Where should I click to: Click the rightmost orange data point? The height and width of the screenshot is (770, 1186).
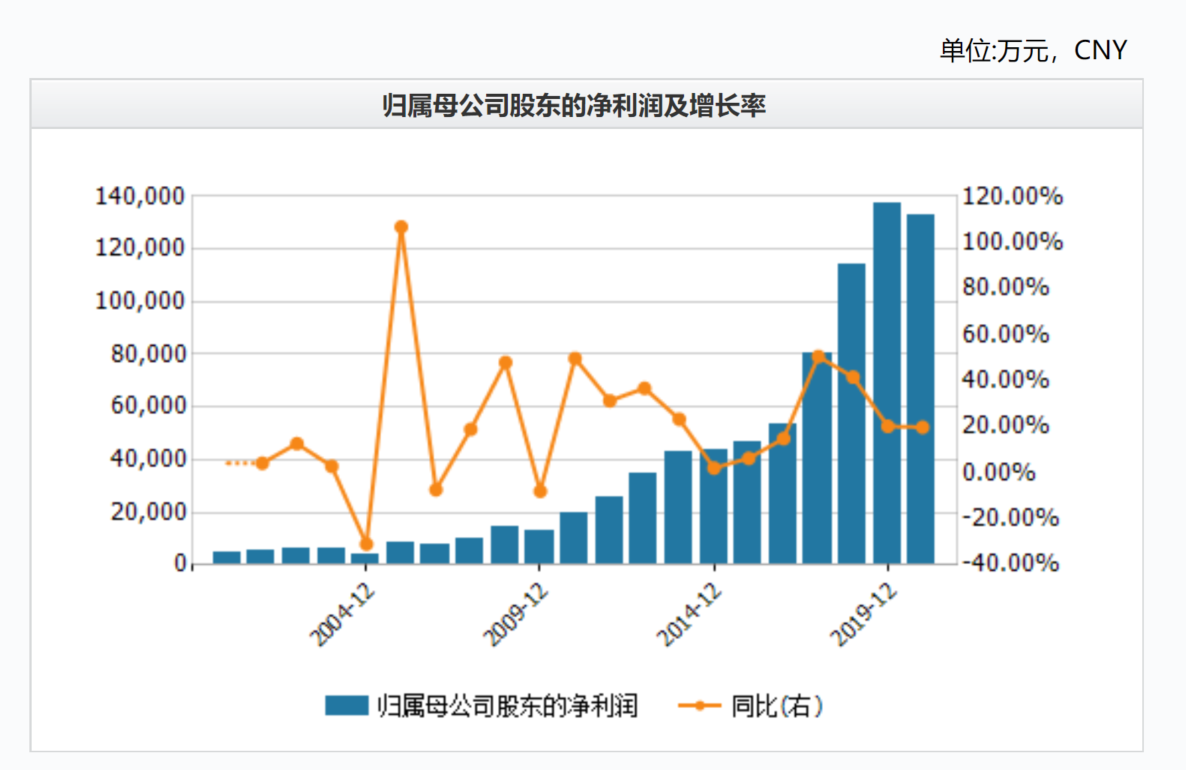click(922, 427)
